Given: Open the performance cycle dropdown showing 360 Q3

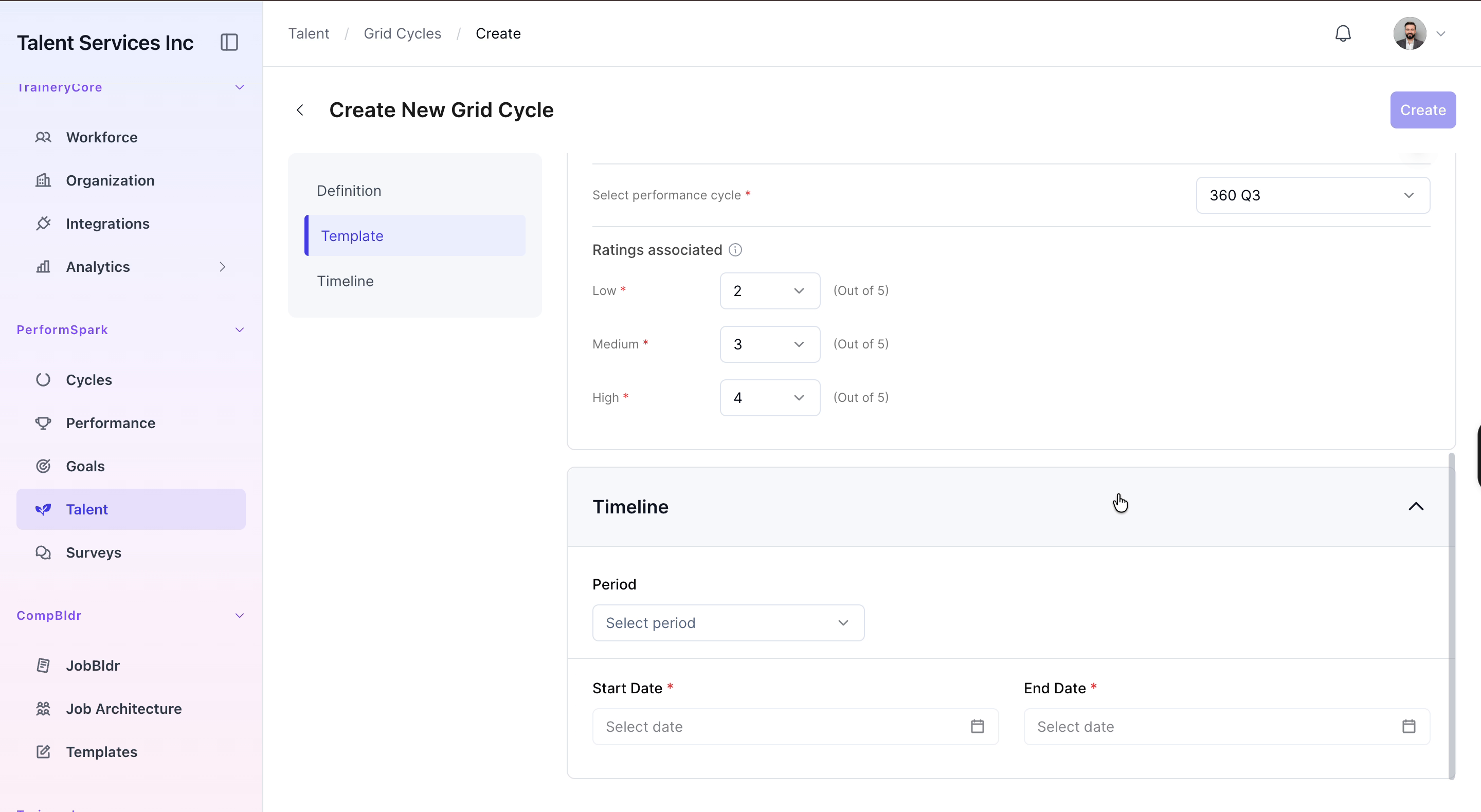Looking at the screenshot, I should pyautogui.click(x=1312, y=195).
